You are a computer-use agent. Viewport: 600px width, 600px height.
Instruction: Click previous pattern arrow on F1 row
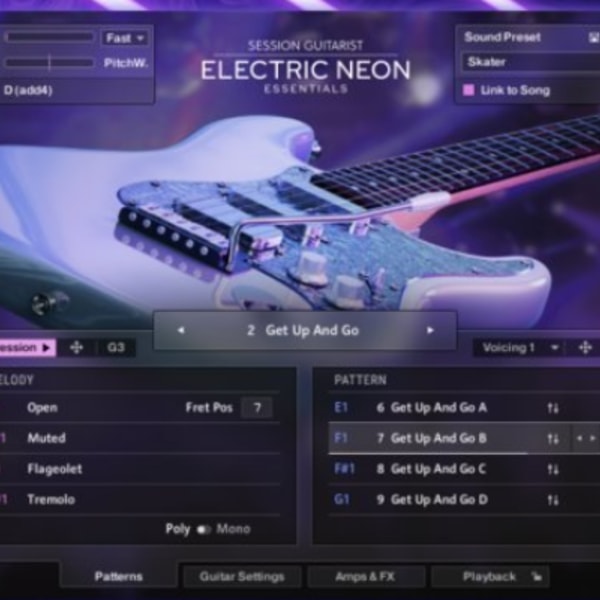tap(579, 438)
